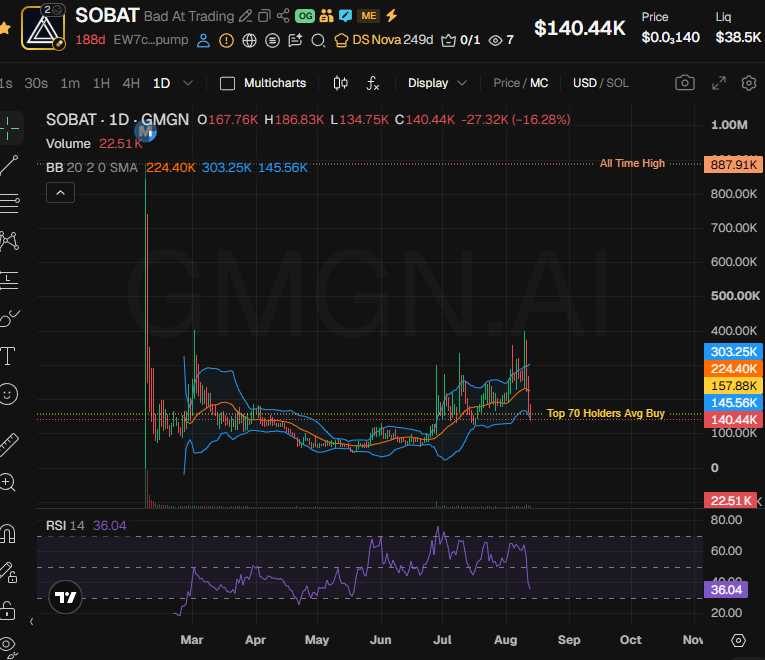Switch chart to Price mode
765x660 pixels.
click(506, 83)
